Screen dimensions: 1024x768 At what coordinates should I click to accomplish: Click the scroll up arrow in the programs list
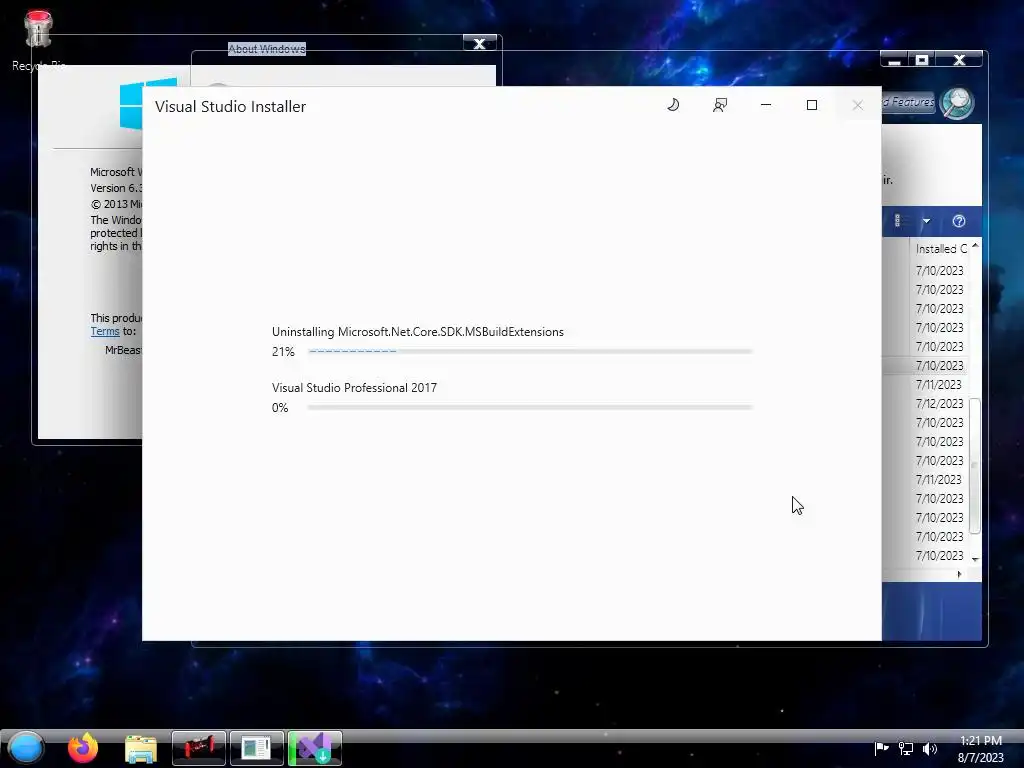[975, 246]
